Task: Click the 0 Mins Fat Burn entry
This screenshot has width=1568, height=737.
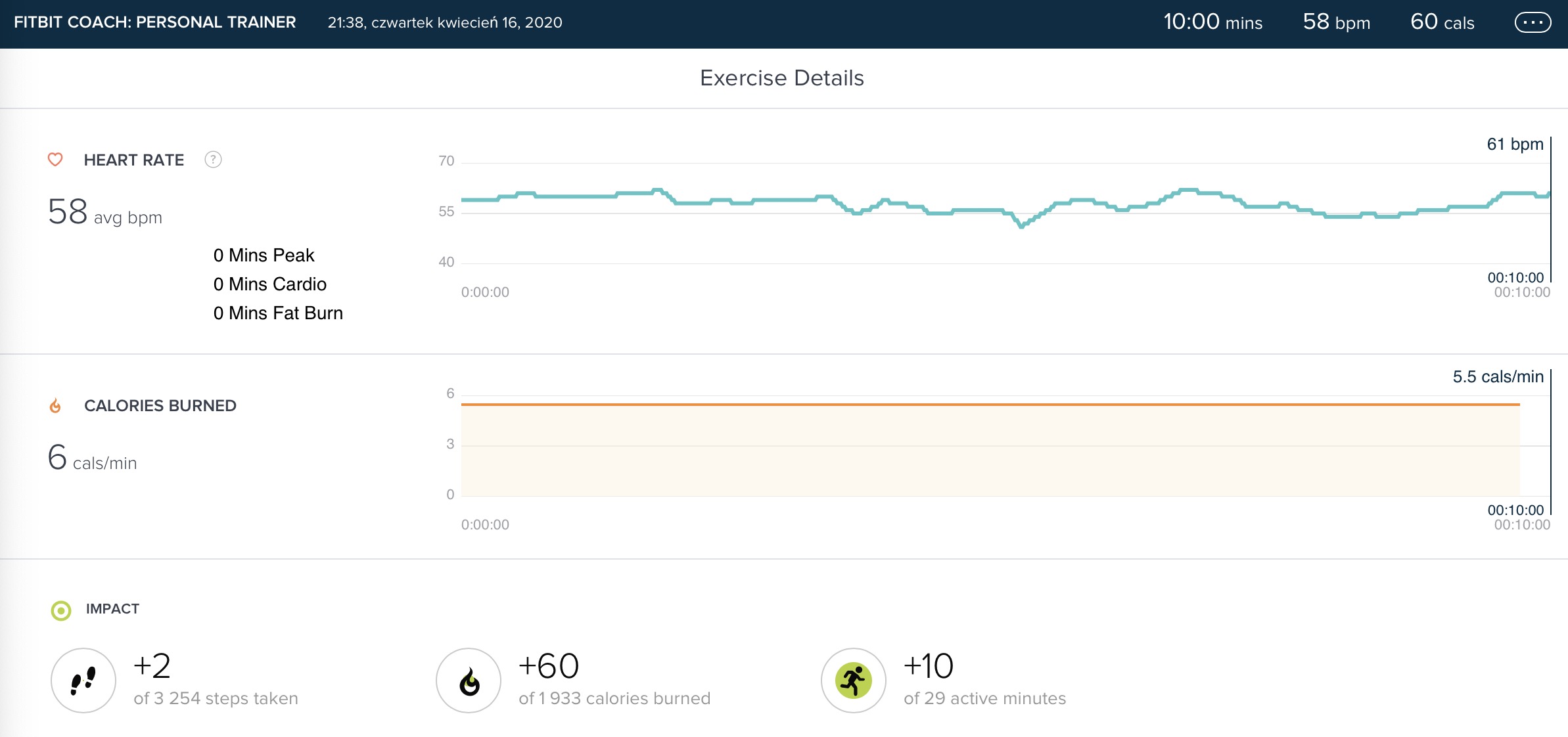Action: click(x=278, y=313)
